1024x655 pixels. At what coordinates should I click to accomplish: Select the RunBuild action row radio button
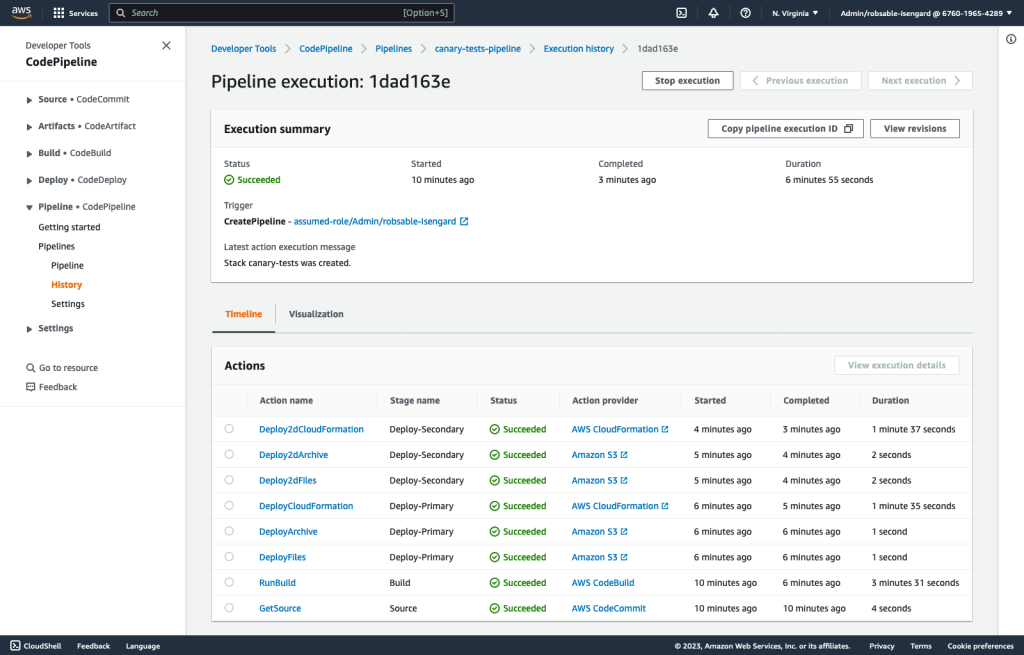[x=231, y=582]
